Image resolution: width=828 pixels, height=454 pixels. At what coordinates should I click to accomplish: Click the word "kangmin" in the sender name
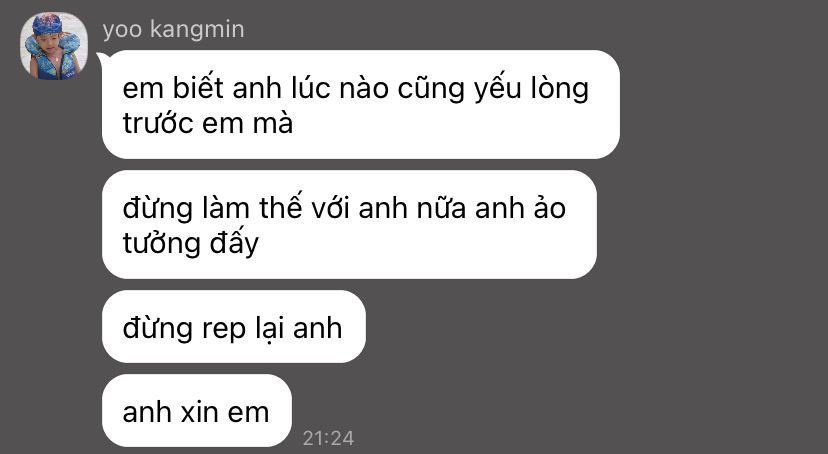point(197,30)
